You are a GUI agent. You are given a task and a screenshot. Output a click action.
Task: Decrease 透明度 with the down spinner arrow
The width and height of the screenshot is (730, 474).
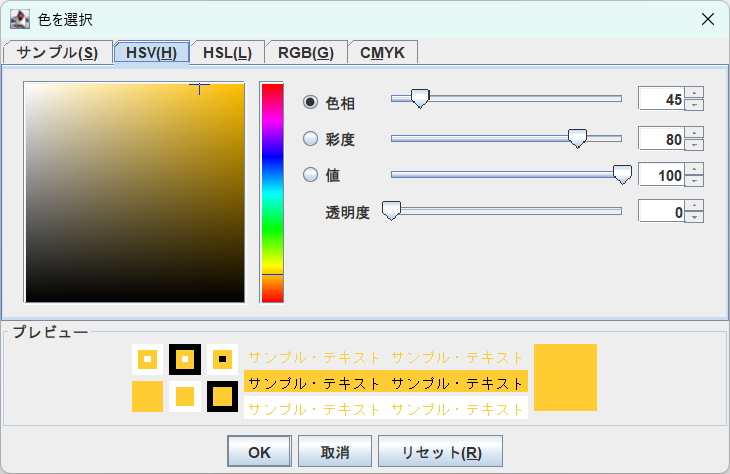pos(694,217)
